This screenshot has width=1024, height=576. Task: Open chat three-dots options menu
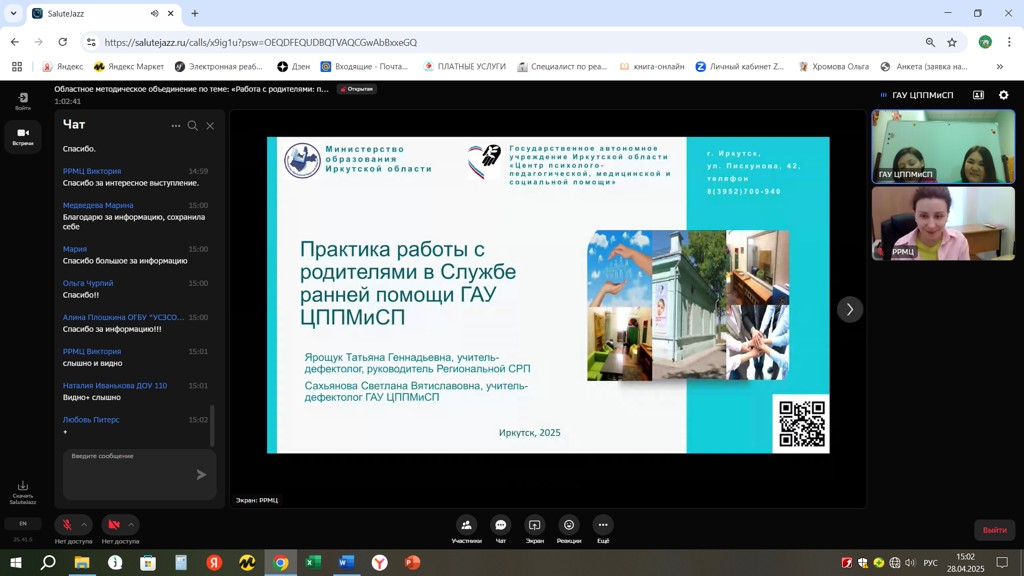click(x=176, y=126)
